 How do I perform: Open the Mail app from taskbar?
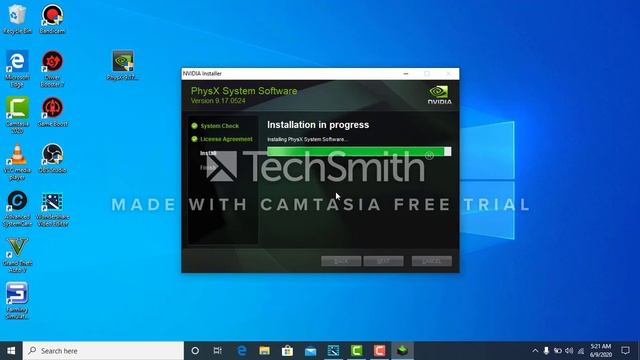311,351
